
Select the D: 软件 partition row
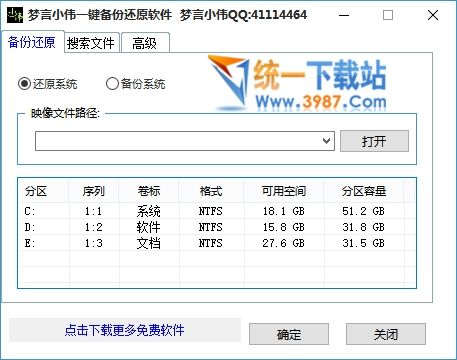coord(217,227)
